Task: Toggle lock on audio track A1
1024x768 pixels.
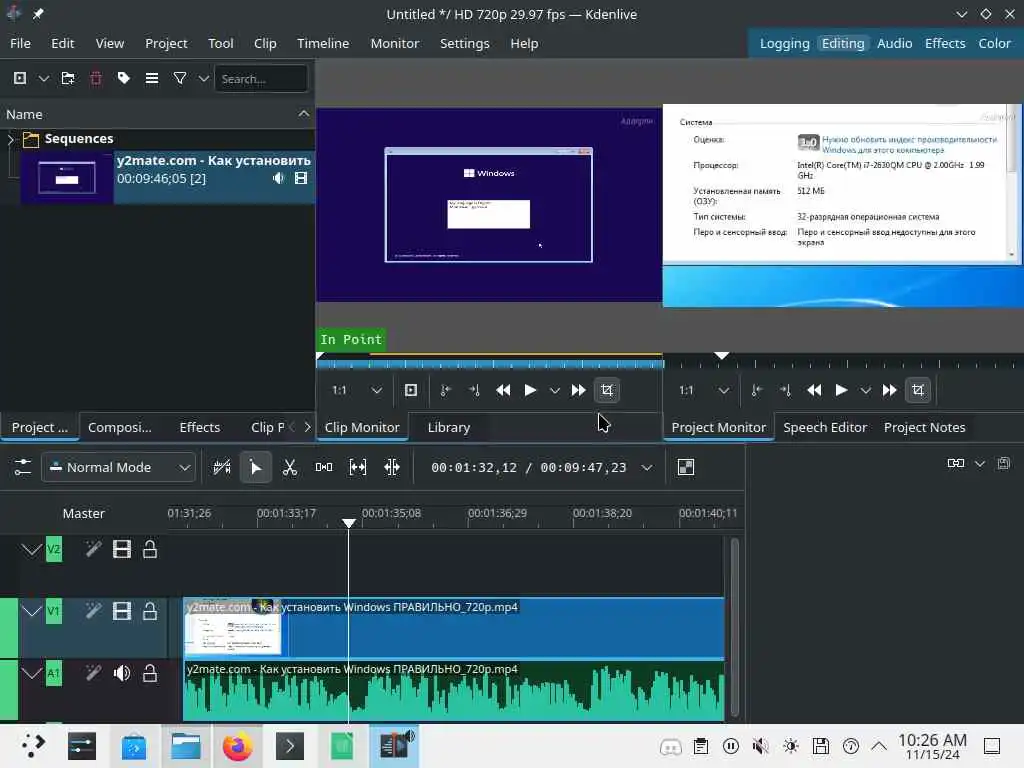Action: (150, 673)
